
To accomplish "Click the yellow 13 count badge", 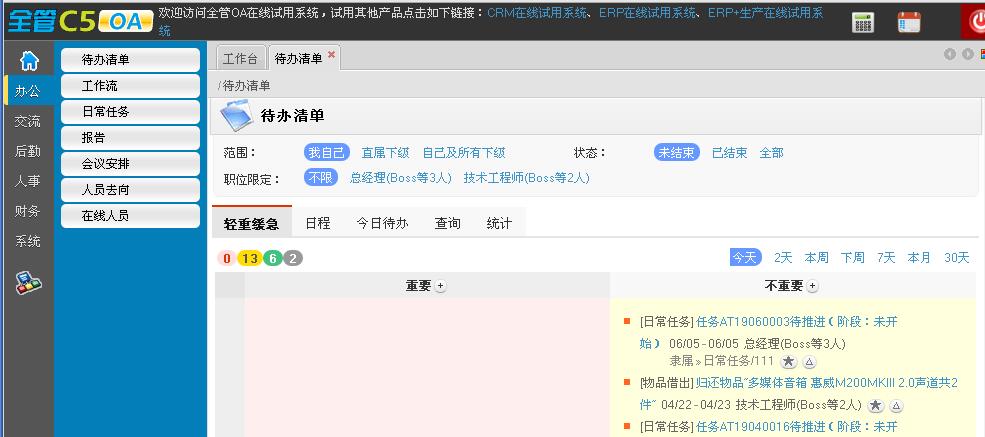I will 249,258.
